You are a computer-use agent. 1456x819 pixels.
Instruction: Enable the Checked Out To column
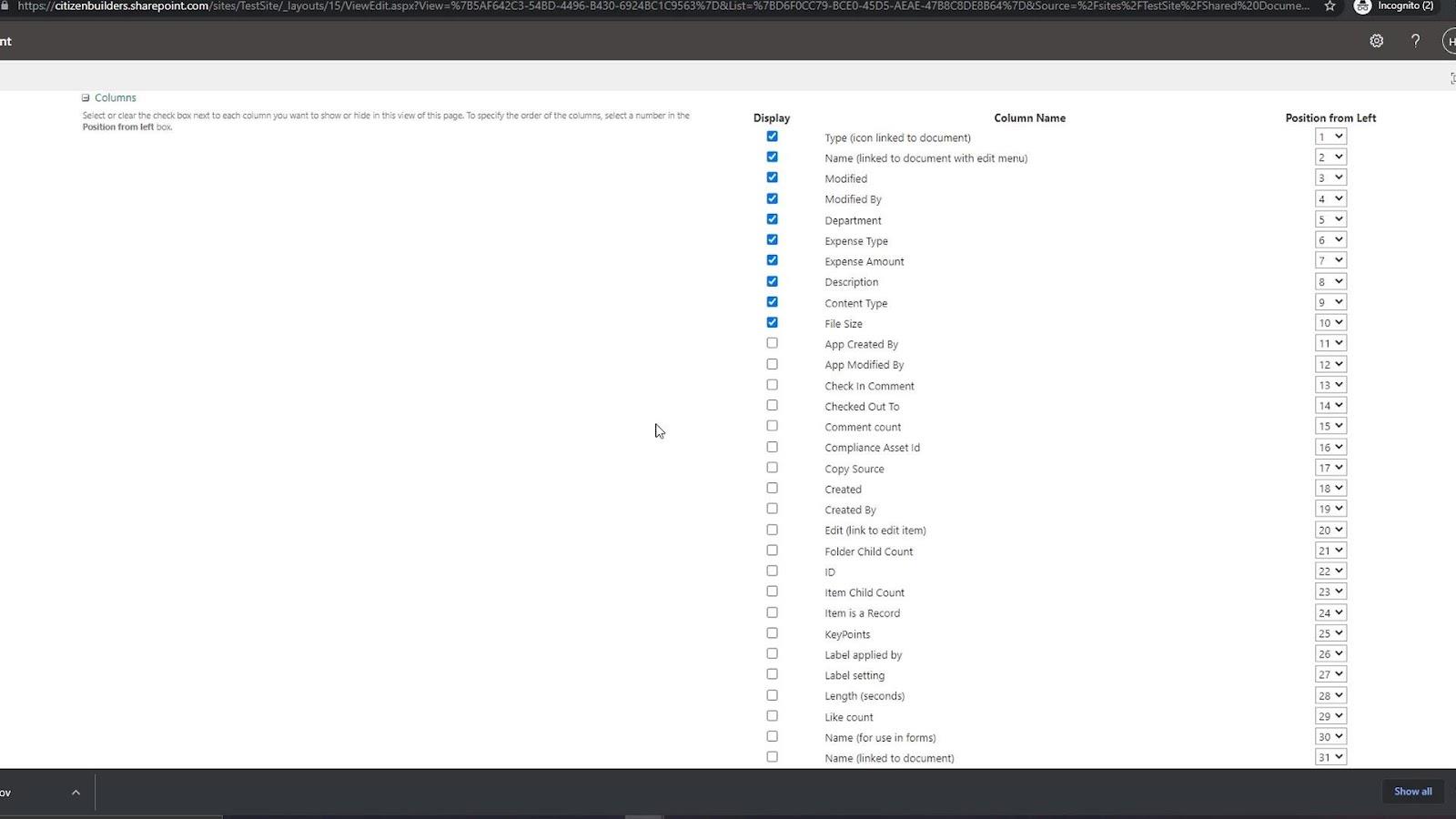click(772, 405)
